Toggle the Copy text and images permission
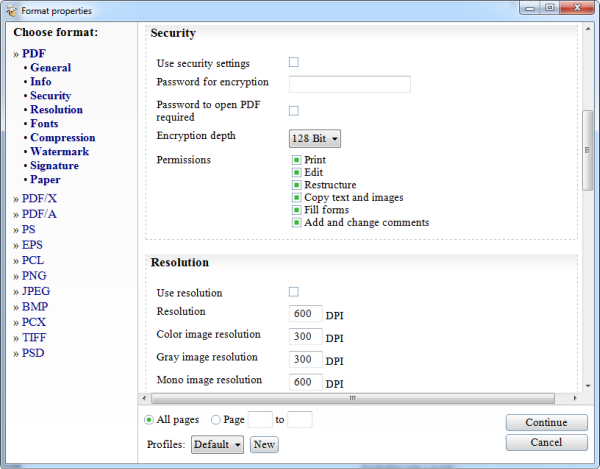 point(297,198)
